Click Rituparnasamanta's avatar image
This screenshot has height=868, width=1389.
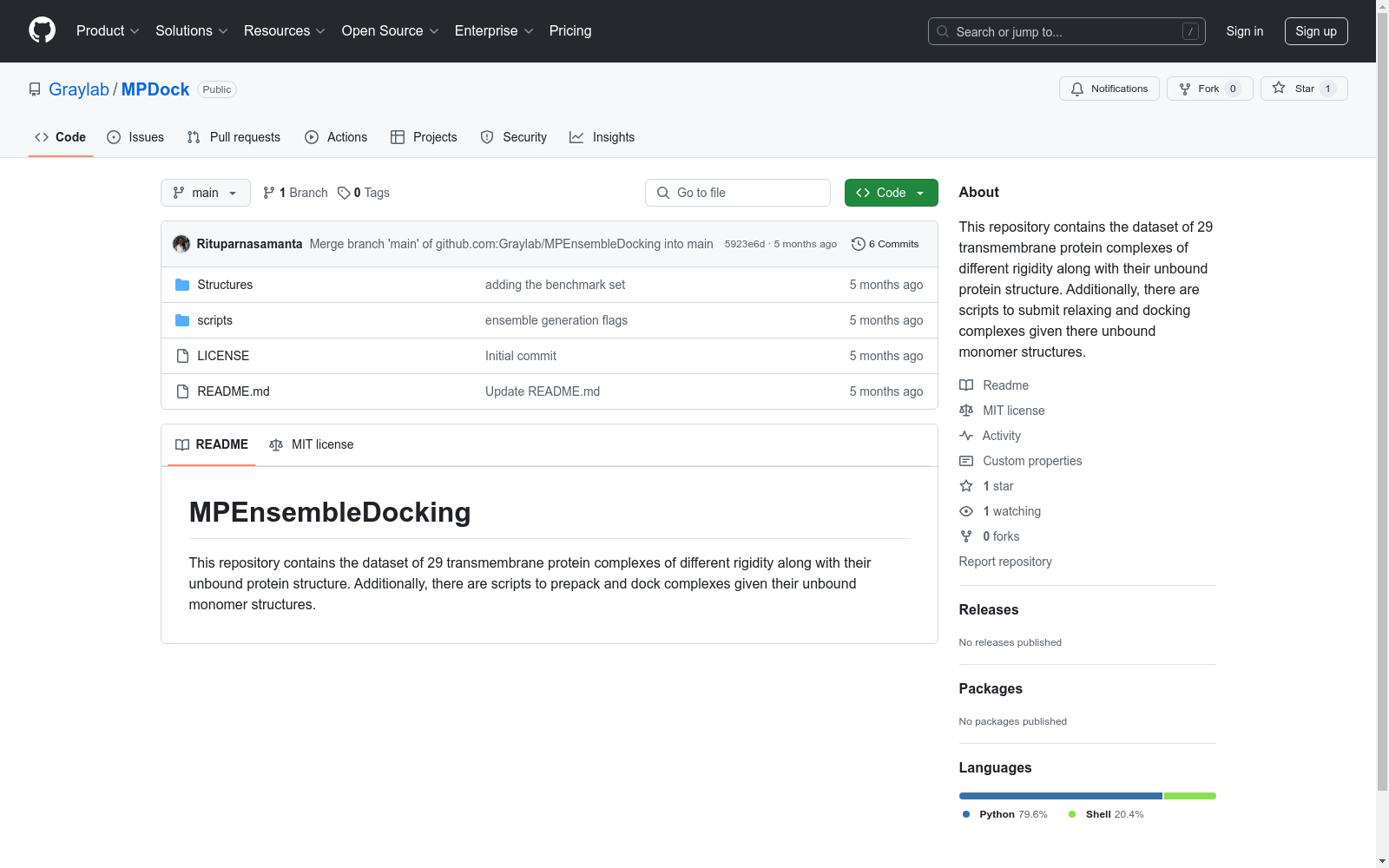click(181, 244)
